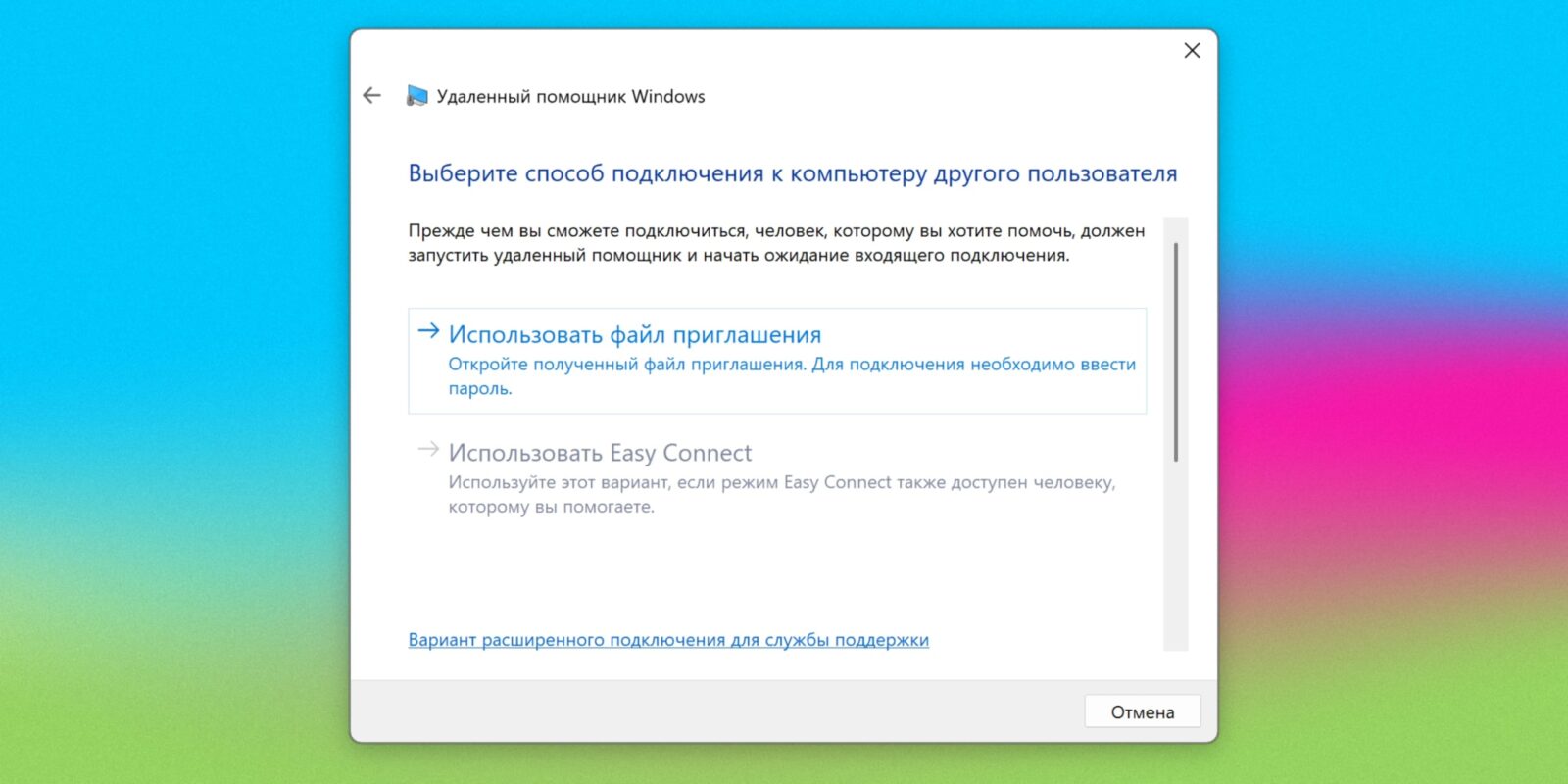Click the gray arrow beside Использовать Easy Connect
The width and height of the screenshot is (1568, 784).
[x=428, y=450]
